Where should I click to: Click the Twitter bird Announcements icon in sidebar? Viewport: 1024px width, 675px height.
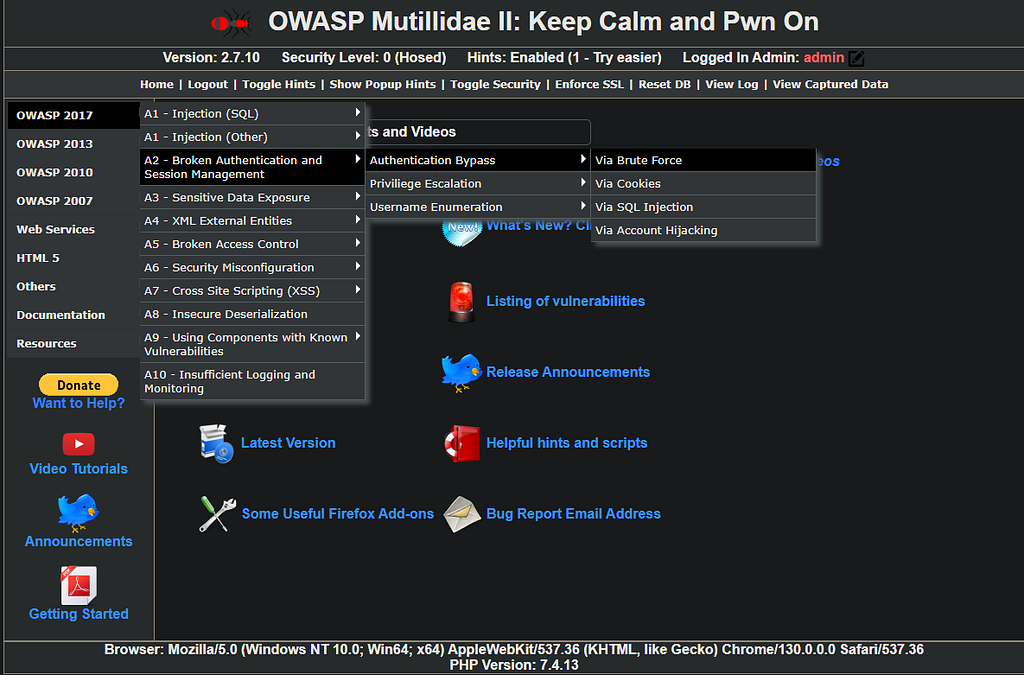[78, 512]
